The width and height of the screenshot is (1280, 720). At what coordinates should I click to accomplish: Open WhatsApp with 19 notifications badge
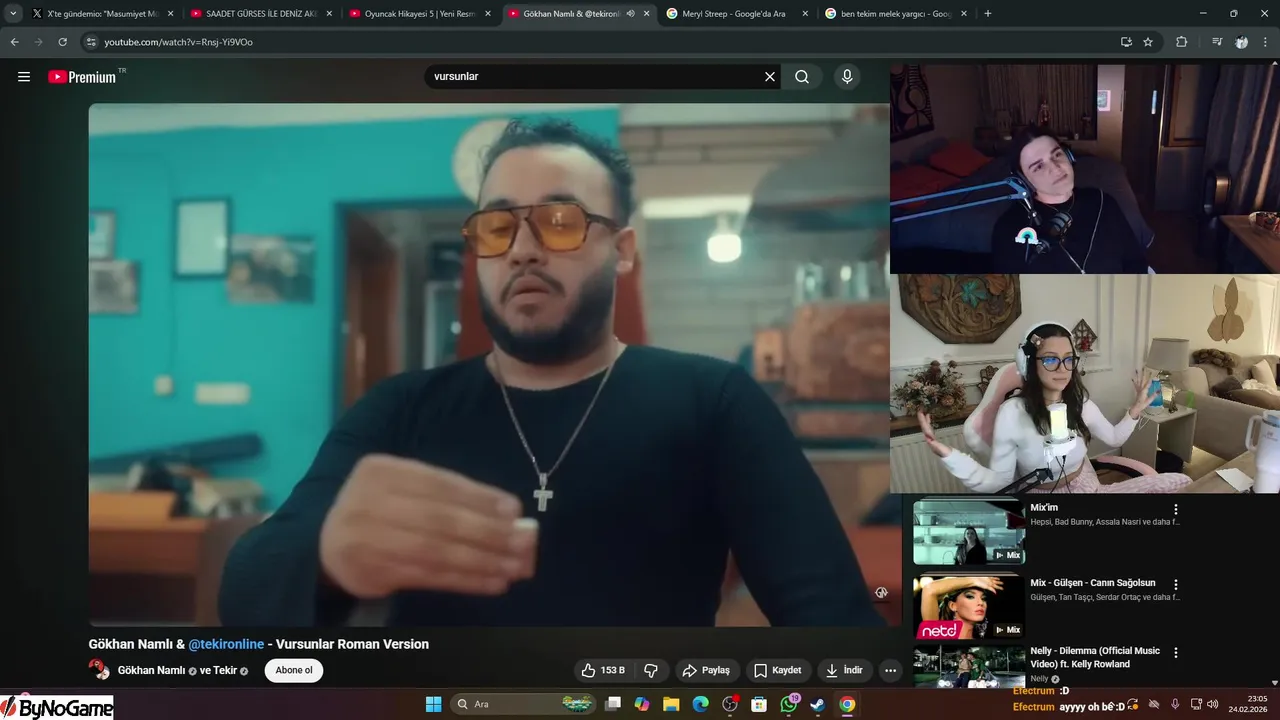(789, 704)
